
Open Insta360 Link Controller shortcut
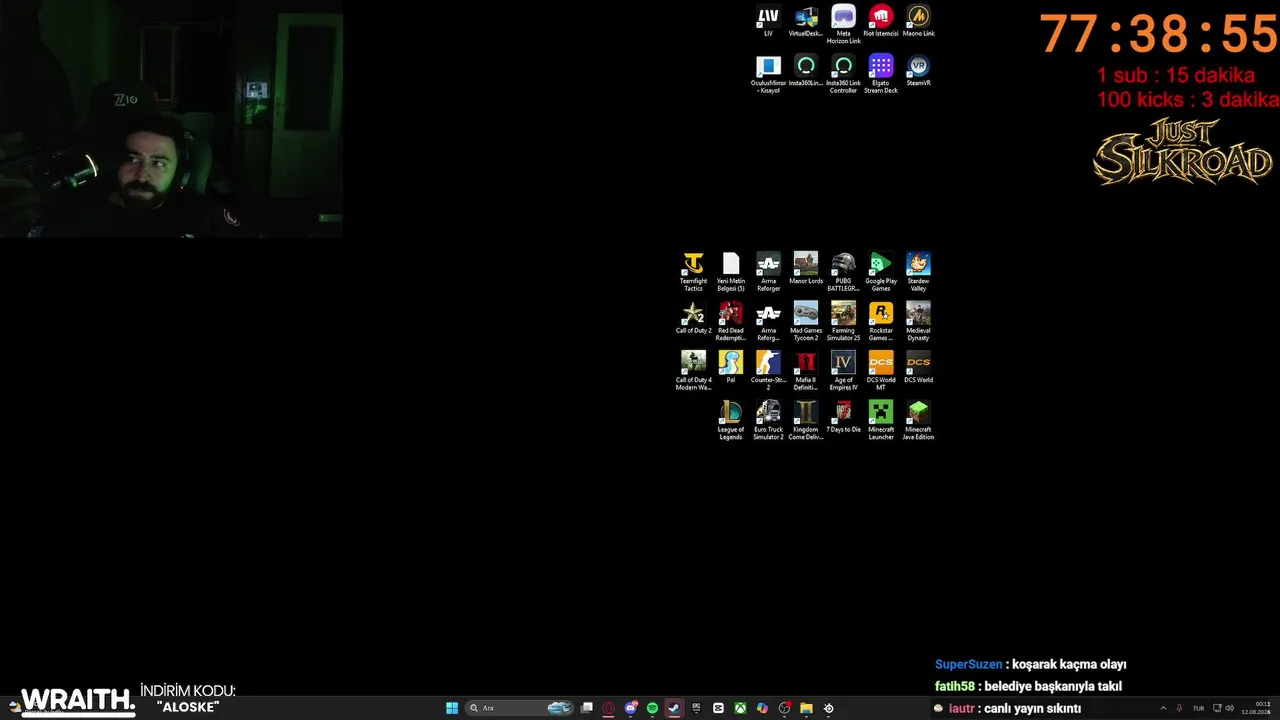pyautogui.click(x=843, y=74)
